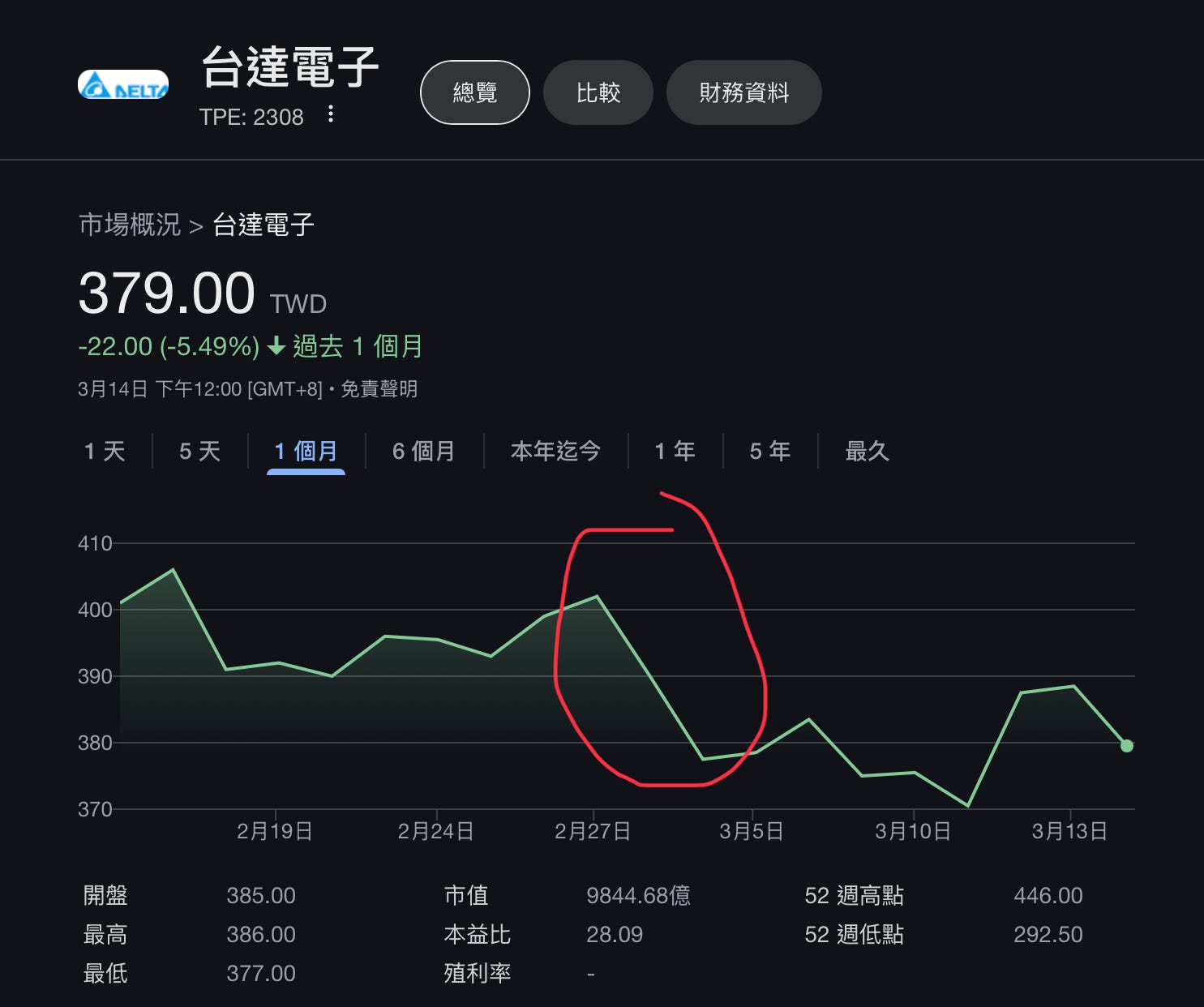
Task: Switch to the 比較 compare tab
Action: click(x=598, y=92)
